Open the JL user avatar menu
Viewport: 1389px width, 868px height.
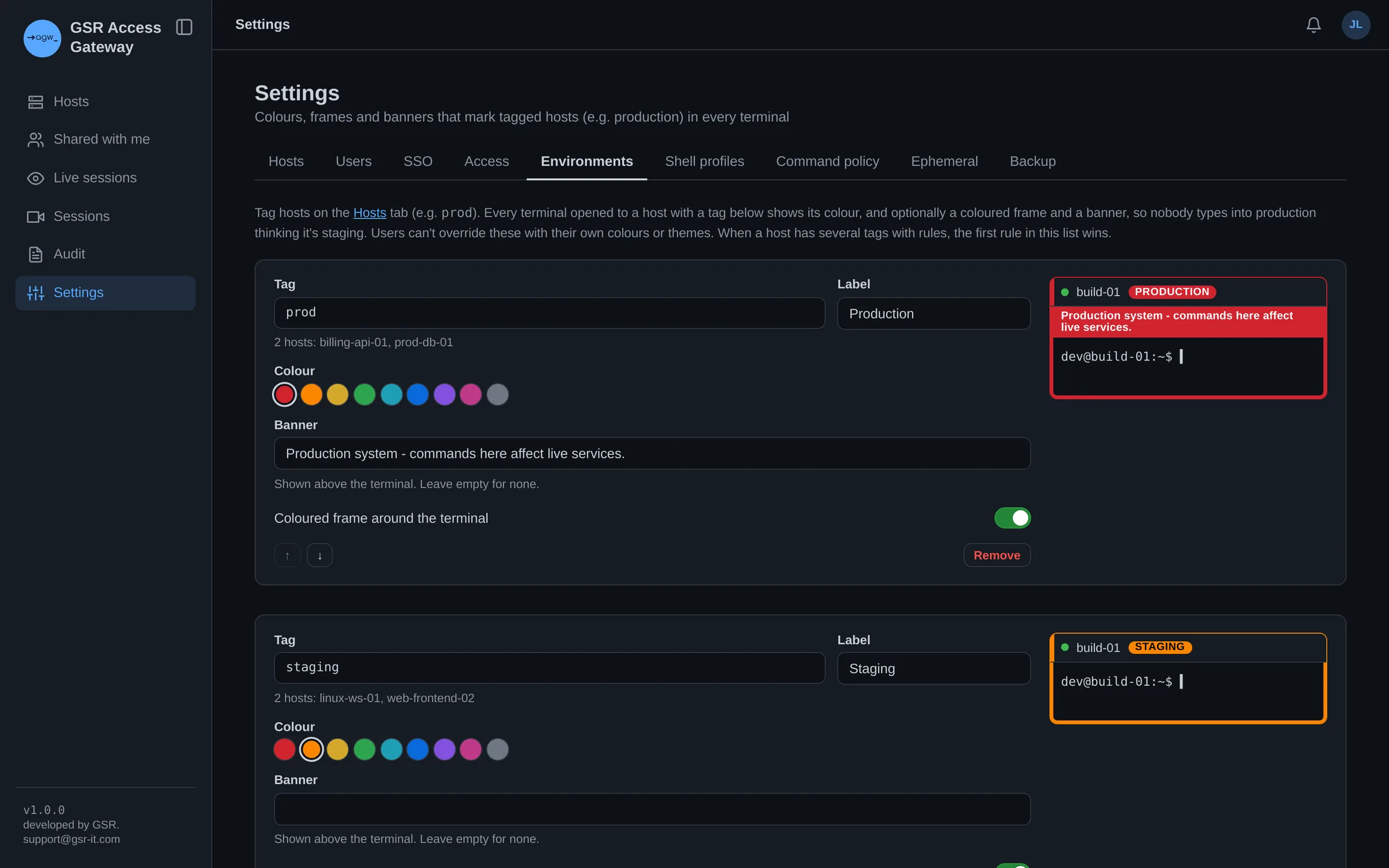point(1355,25)
